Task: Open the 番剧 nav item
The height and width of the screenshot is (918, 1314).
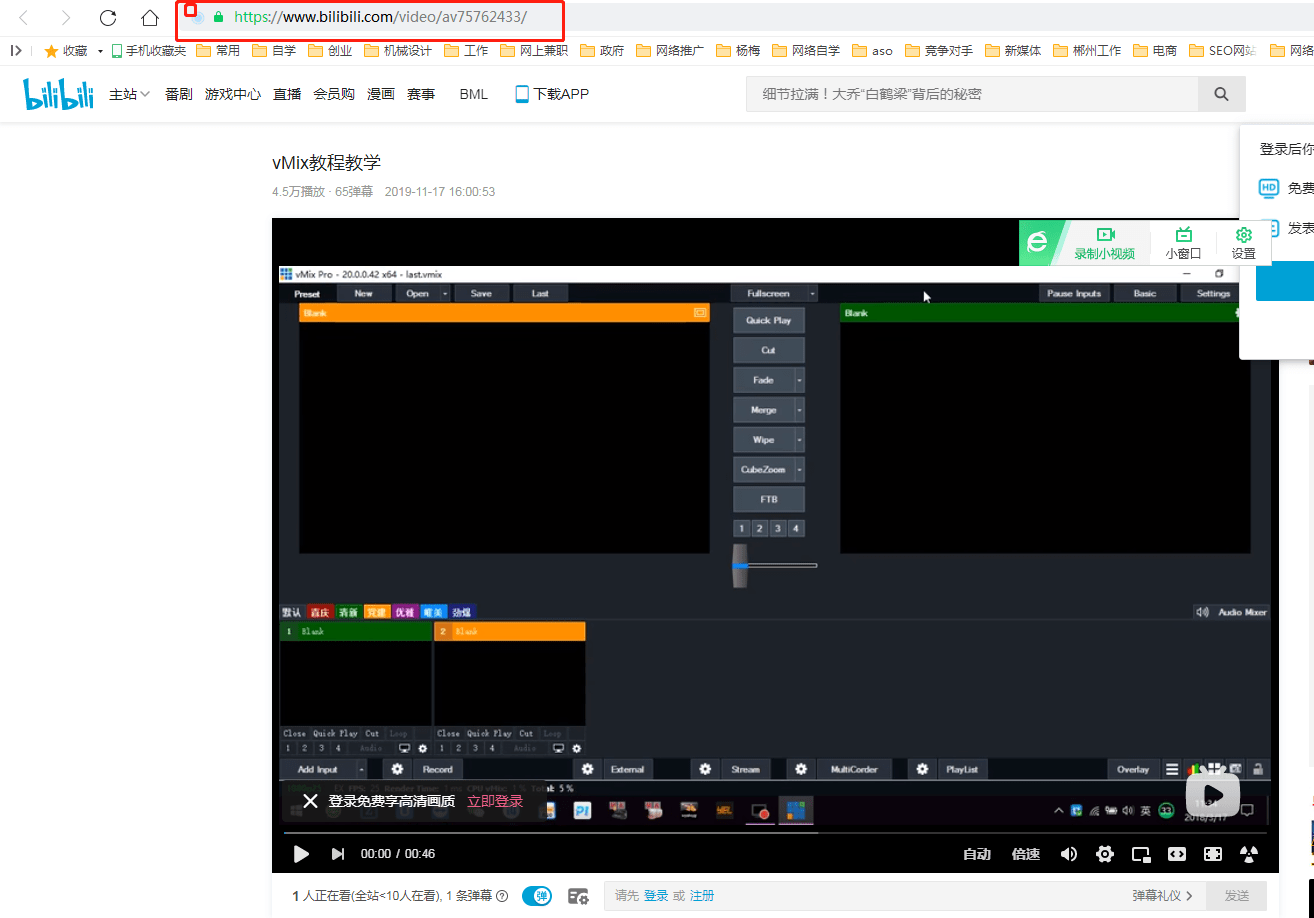Action: [x=179, y=94]
